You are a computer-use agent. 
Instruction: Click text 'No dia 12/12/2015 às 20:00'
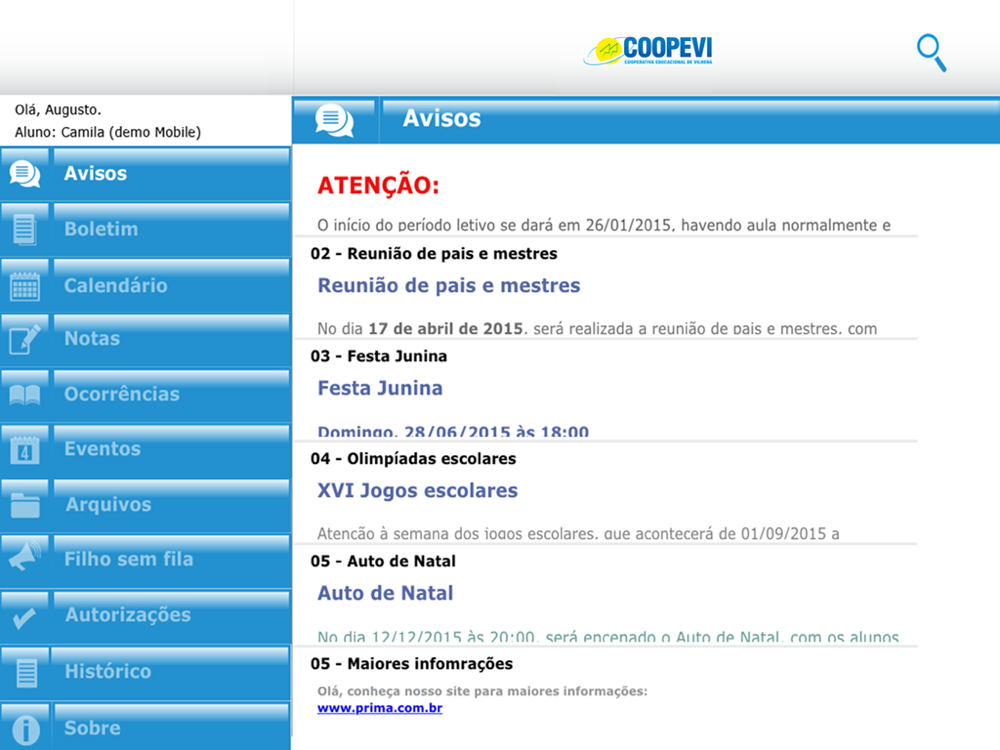pos(426,636)
